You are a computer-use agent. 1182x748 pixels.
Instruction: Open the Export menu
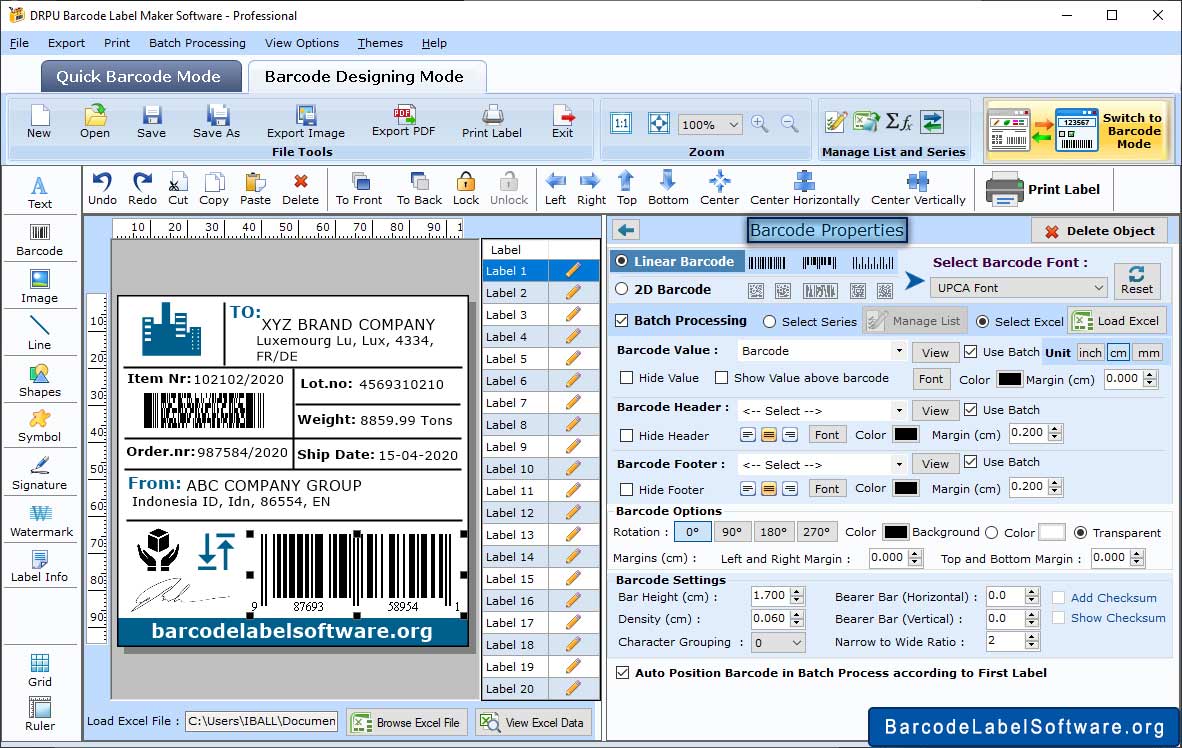66,43
